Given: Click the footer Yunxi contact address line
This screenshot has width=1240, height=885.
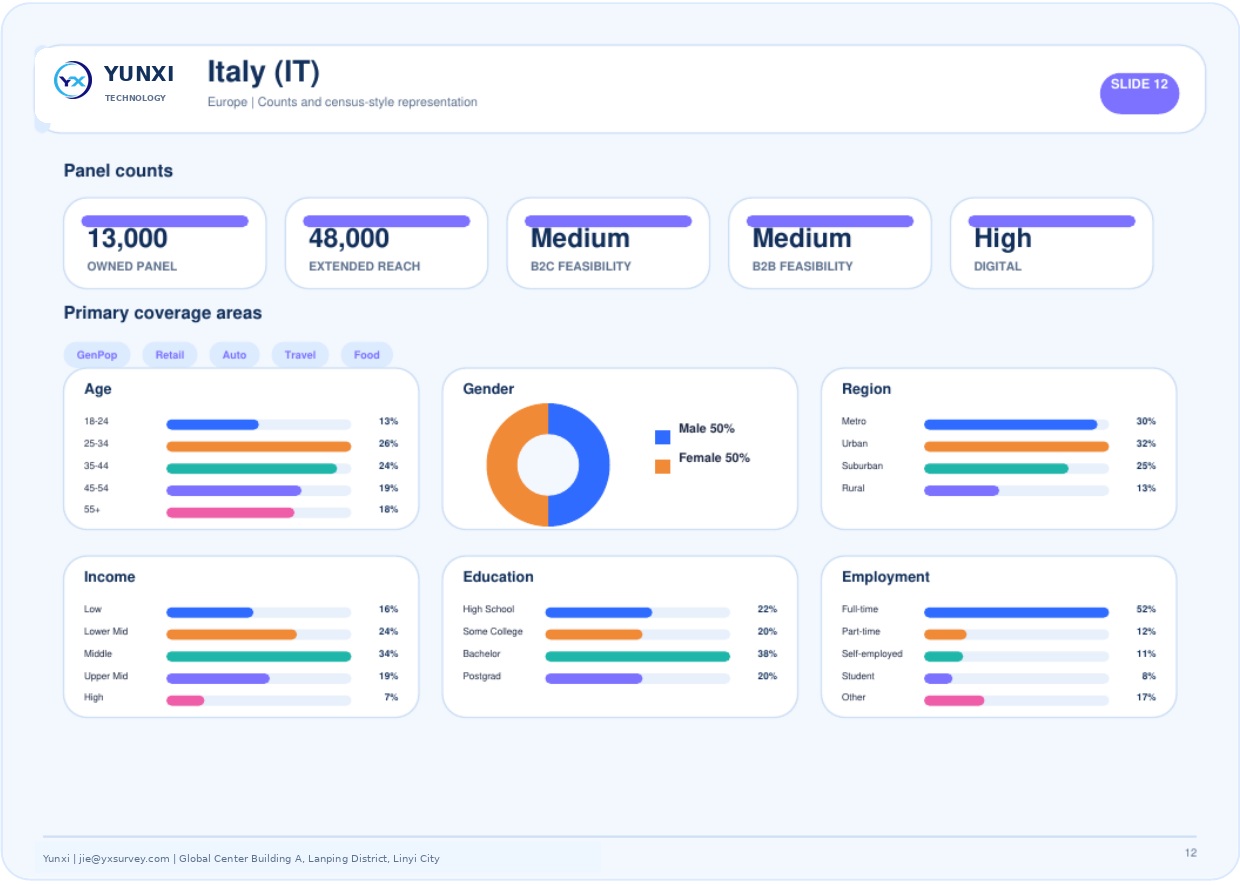Looking at the screenshot, I should tap(241, 859).
